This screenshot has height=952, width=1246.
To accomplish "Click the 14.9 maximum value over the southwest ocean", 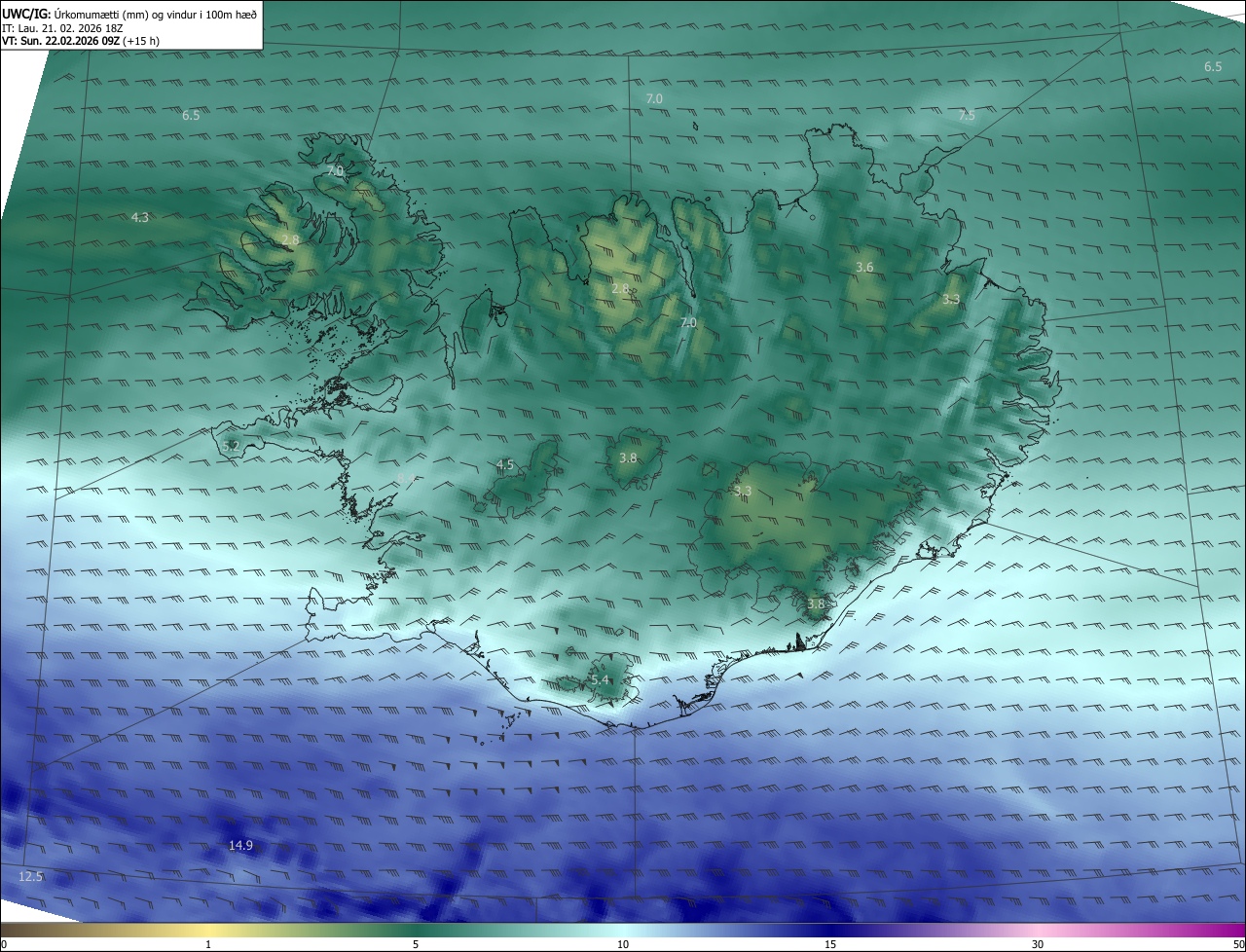I will 240,845.
